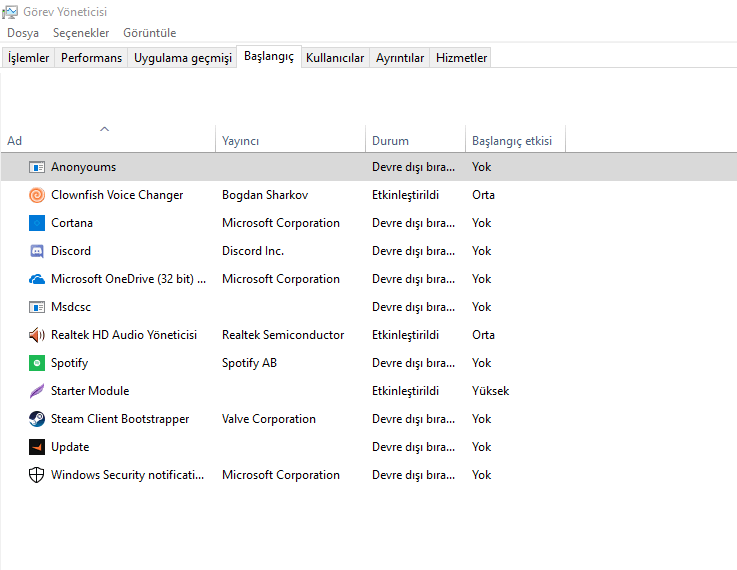Click Microsoft Corporation in OneDrive row
Viewport: 737px width, 570px height.
pyautogui.click(x=281, y=279)
